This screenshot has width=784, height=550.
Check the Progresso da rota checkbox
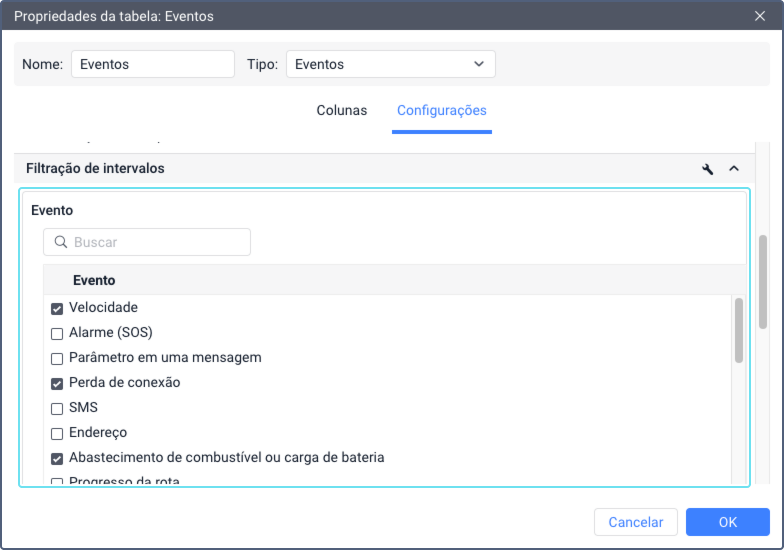(57, 482)
